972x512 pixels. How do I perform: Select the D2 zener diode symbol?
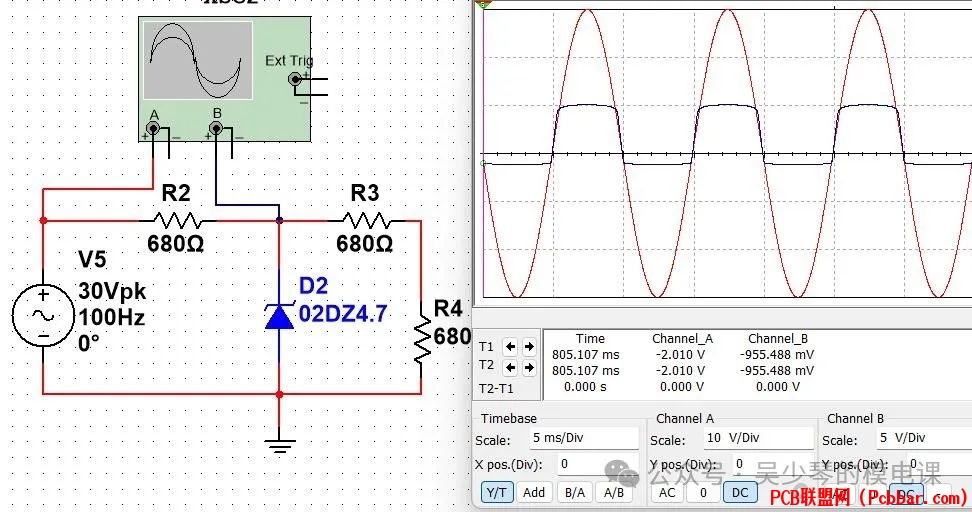279,316
